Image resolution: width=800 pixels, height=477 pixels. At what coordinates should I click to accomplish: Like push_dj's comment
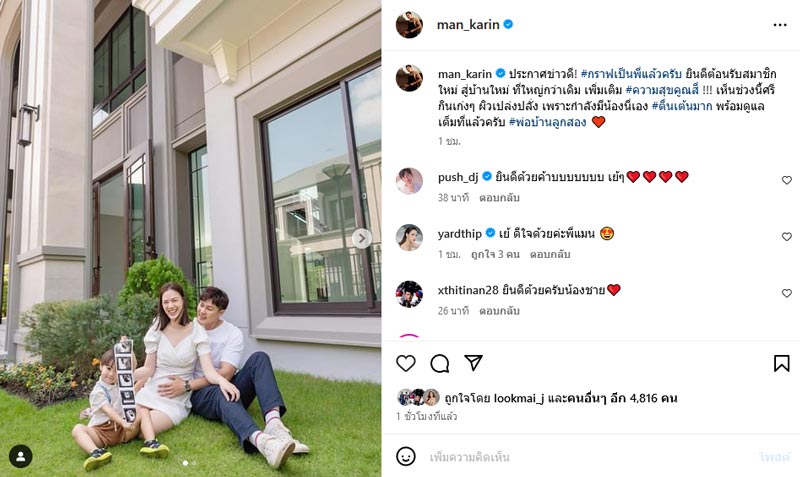pyautogui.click(x=787, y=180)
